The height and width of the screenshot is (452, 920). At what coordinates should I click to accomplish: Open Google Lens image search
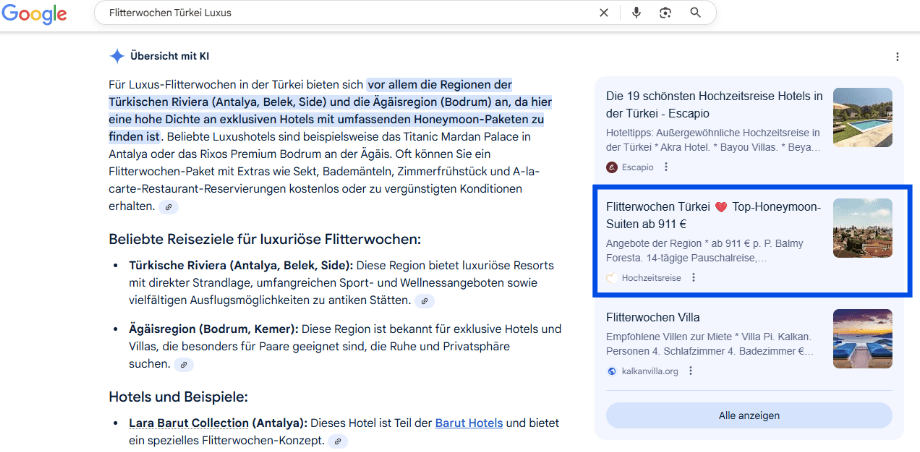point(665,13)
